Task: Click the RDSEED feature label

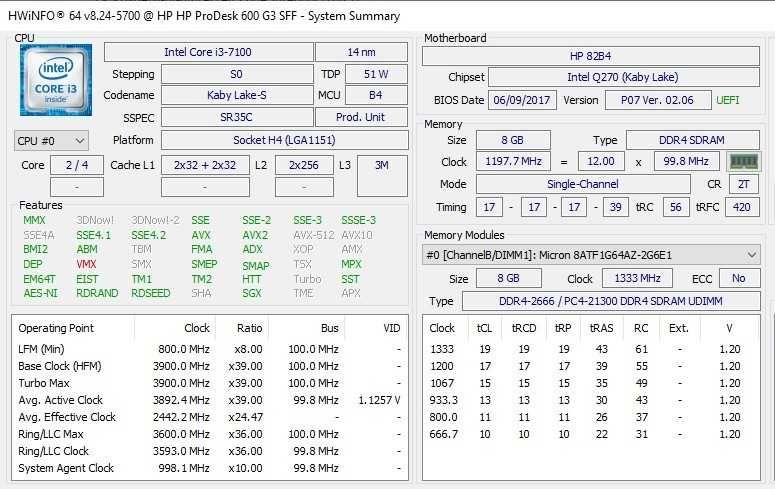Action: 151,293
